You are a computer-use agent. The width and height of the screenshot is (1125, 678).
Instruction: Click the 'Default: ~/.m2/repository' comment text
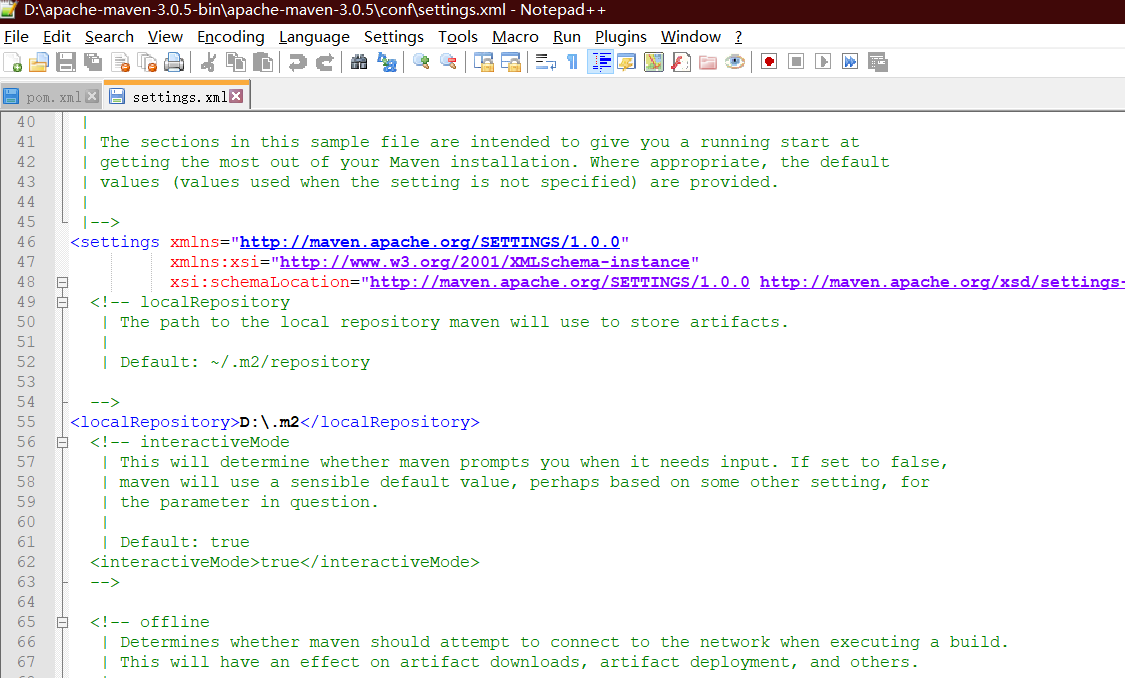pos(245,362)
